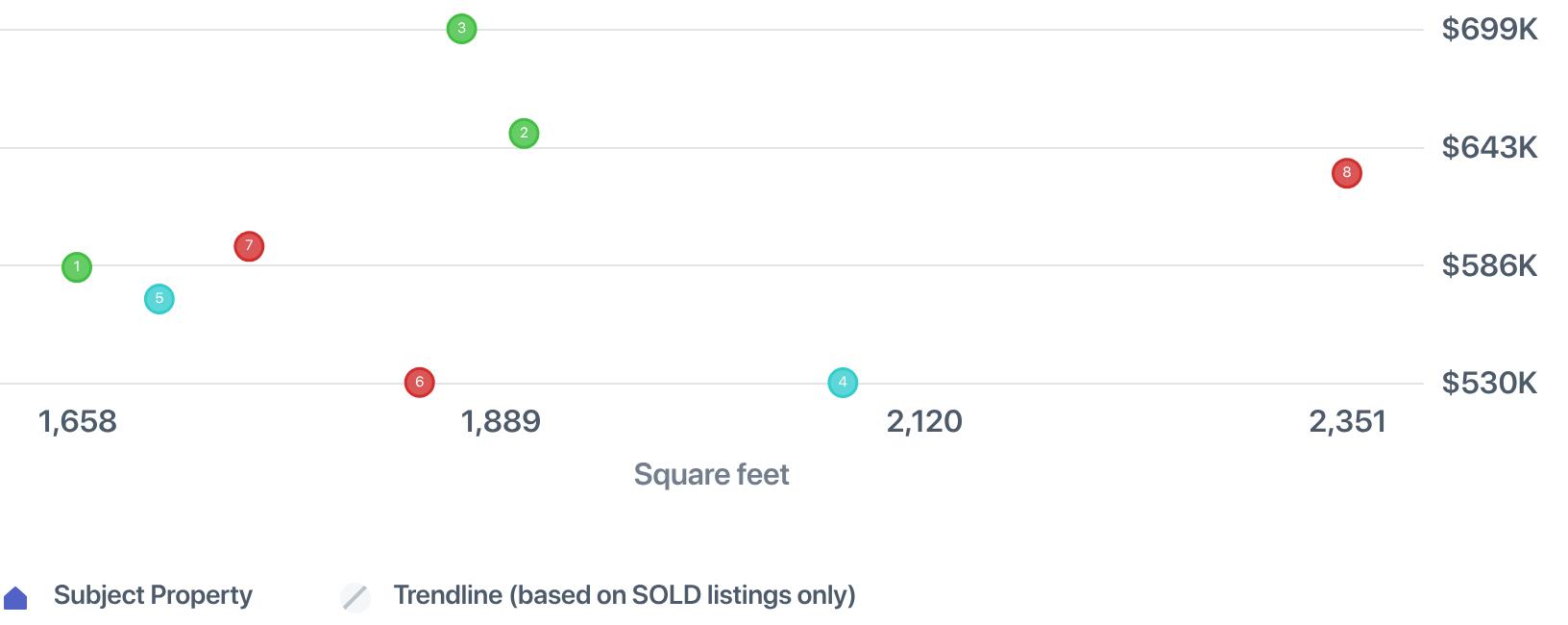Image resolution: width=1568 pixels, height=625 pixels.
Task: Click the 1,658 square feet axis label
Action: click(x=77, y=421)
